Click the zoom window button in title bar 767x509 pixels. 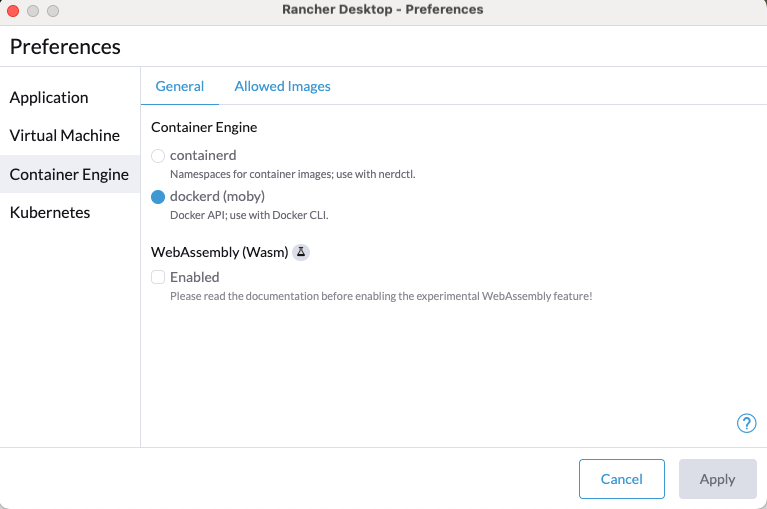tap(53, 10)
